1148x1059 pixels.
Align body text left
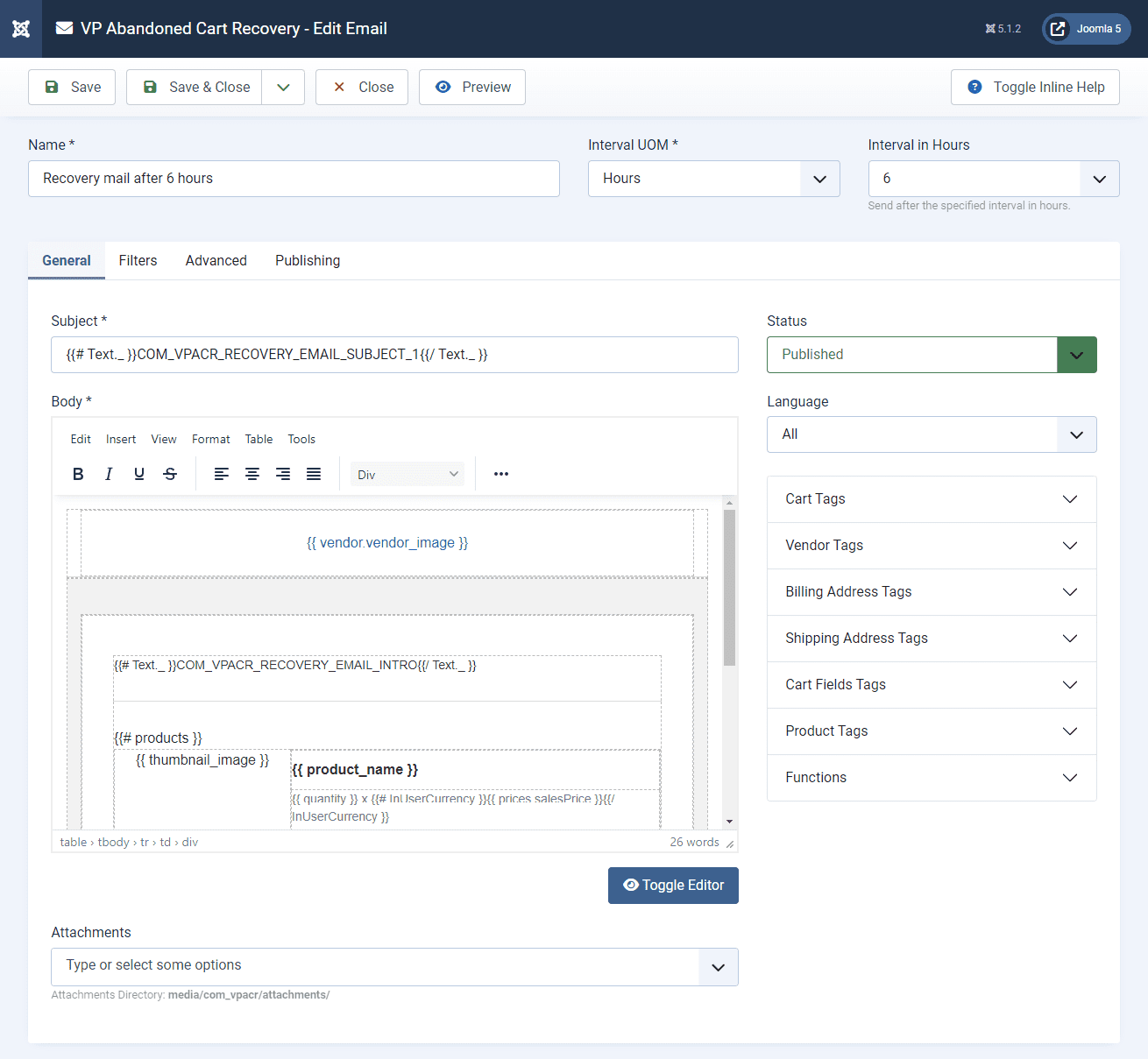pos(222,474)
